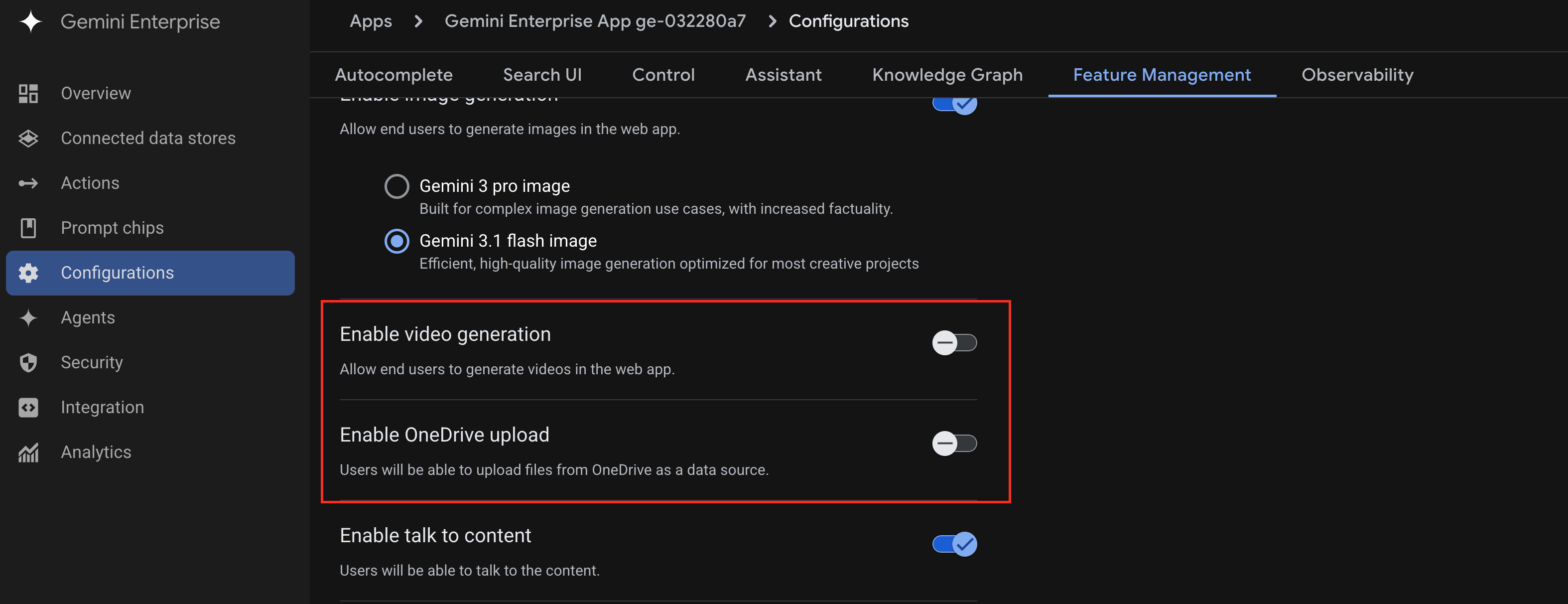
Task: Click 'Users will be able to upload files from OneDrive' text
Action: coord(554,470)
